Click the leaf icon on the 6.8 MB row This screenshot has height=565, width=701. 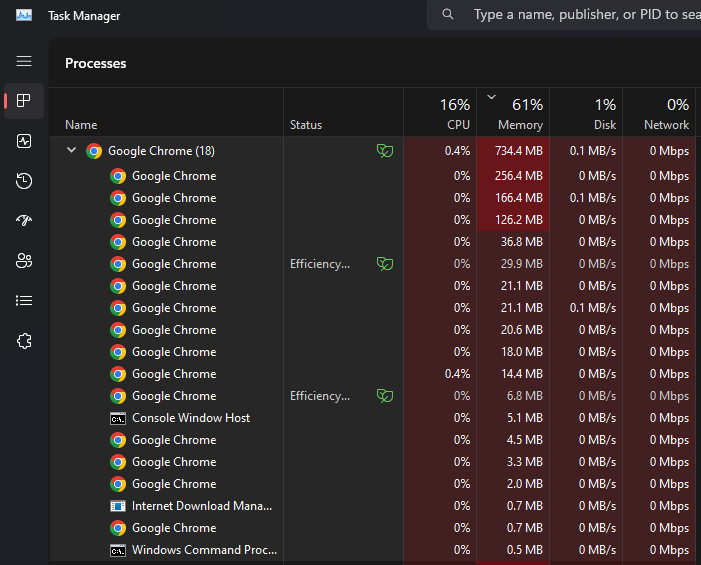coord(384,396)
